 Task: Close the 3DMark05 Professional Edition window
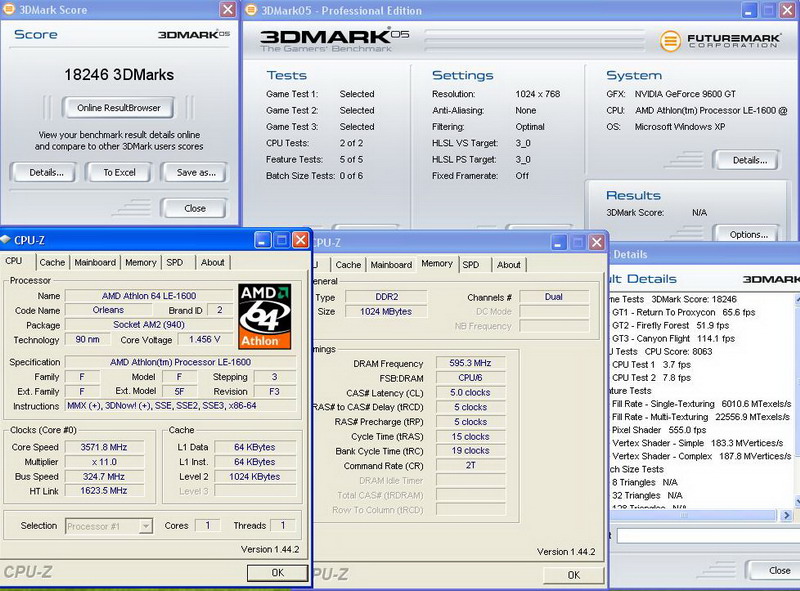(x=788, y=10)
